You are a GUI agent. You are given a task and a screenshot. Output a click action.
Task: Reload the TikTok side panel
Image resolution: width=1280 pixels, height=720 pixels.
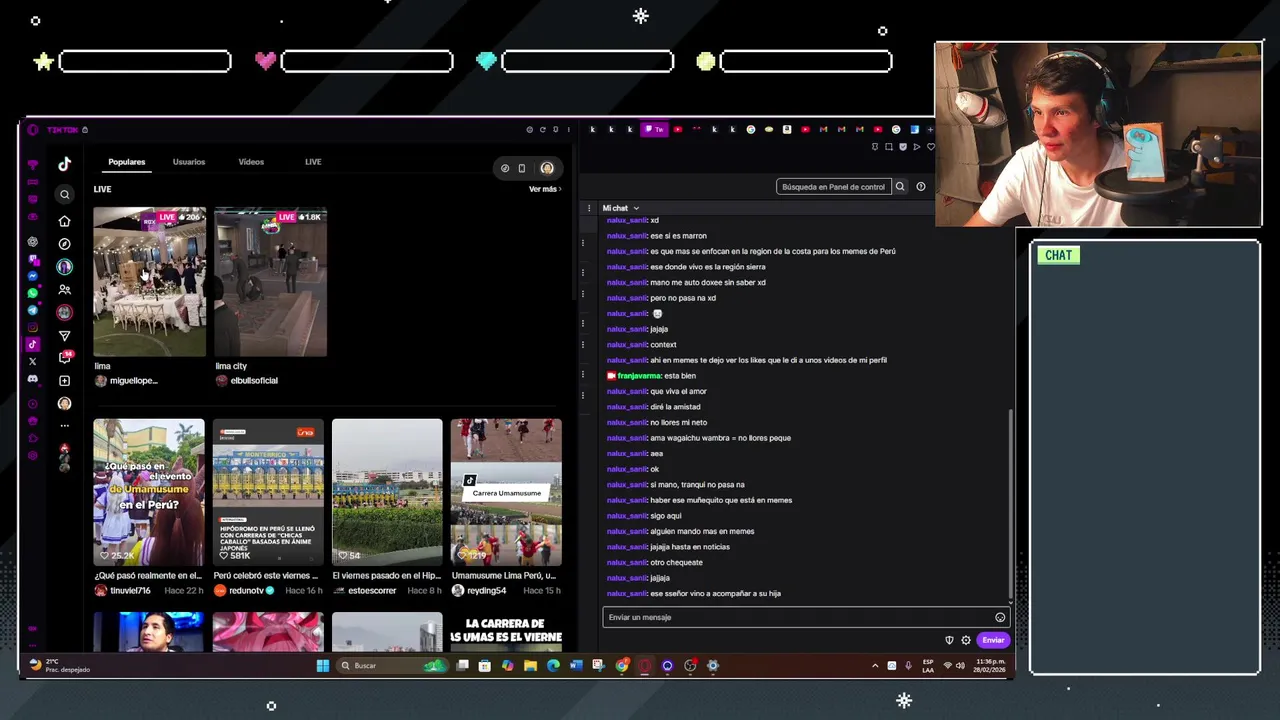(542, 130)
